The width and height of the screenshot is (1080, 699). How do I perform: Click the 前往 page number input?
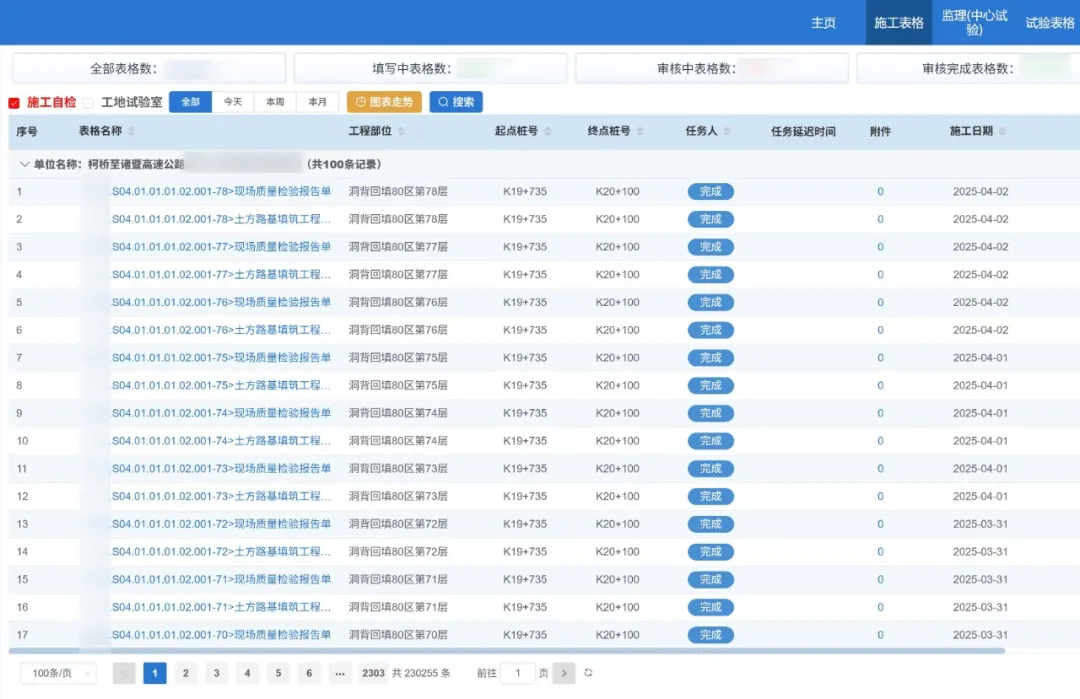click(x=517, y=673)
